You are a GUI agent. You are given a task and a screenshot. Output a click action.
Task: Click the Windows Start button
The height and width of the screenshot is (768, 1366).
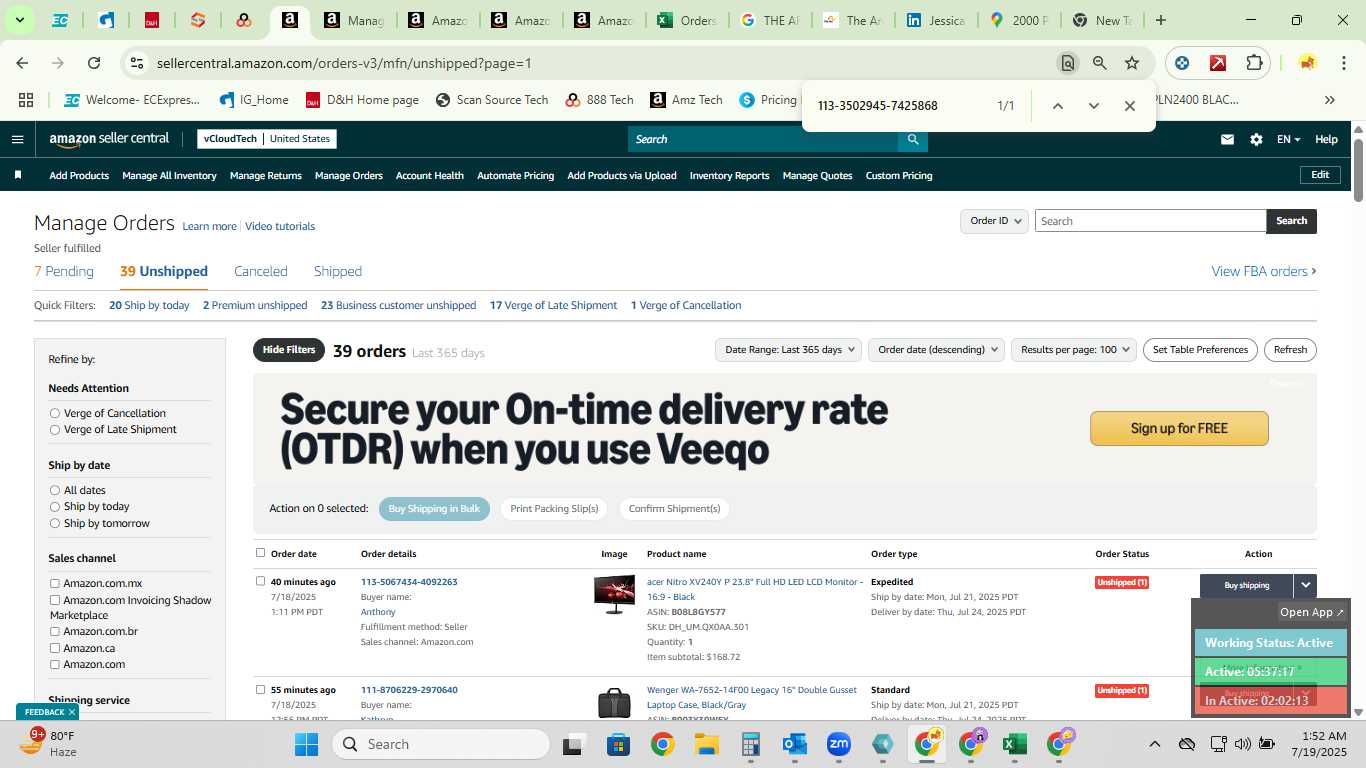click(x=306, y=744)
